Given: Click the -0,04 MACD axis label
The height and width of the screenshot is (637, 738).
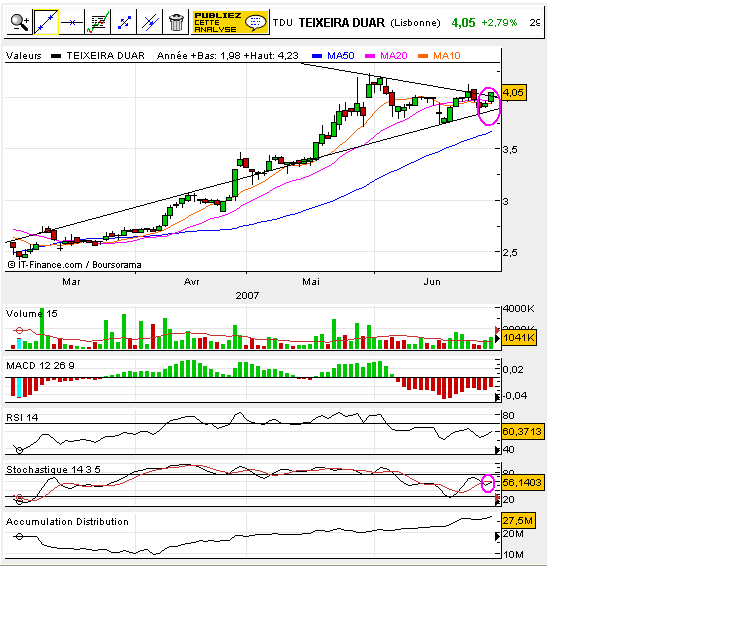Looking at the screenshot, I should [x=515, y=395].
